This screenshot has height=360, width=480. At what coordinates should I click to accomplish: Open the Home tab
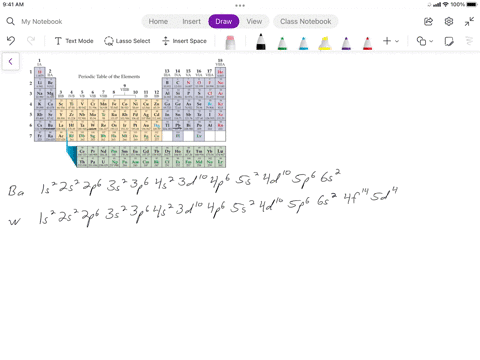point(158,21)
